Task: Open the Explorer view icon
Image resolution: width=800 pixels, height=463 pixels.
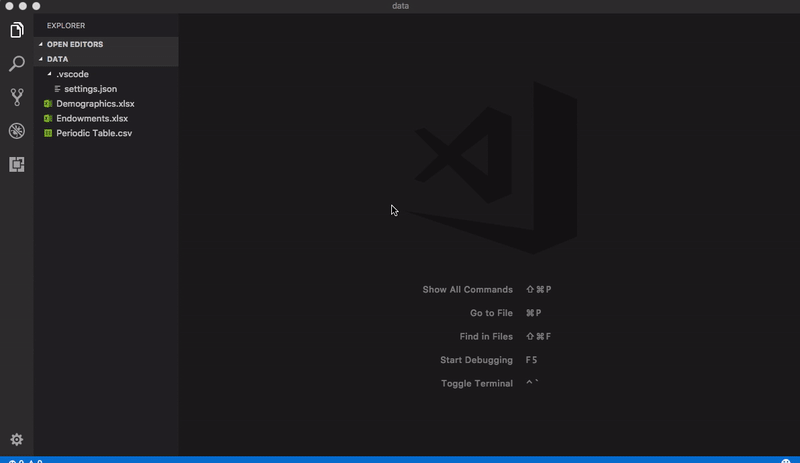Action: pos(17,30)
